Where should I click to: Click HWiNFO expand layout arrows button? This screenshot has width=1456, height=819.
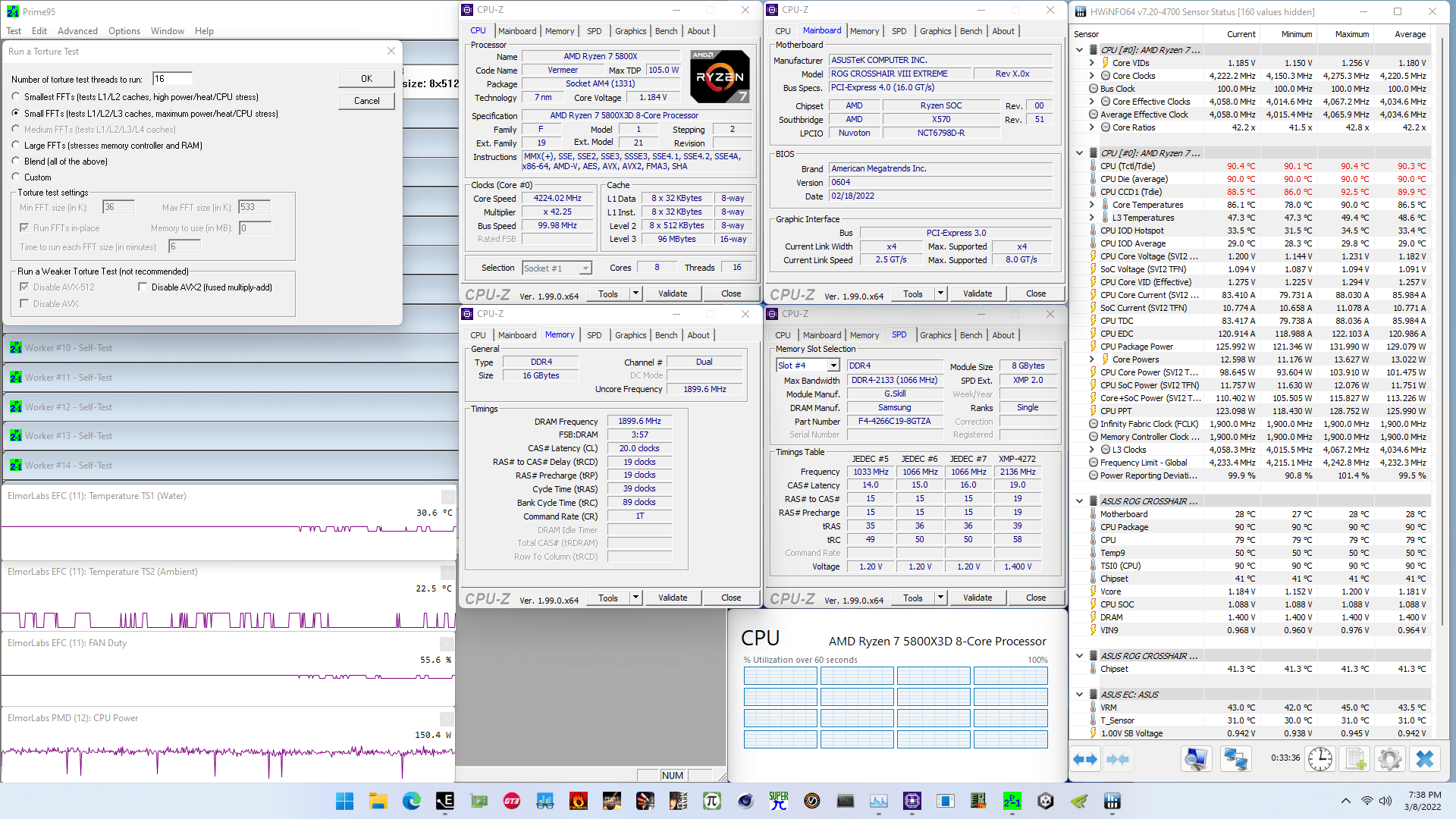[1085, 759]
